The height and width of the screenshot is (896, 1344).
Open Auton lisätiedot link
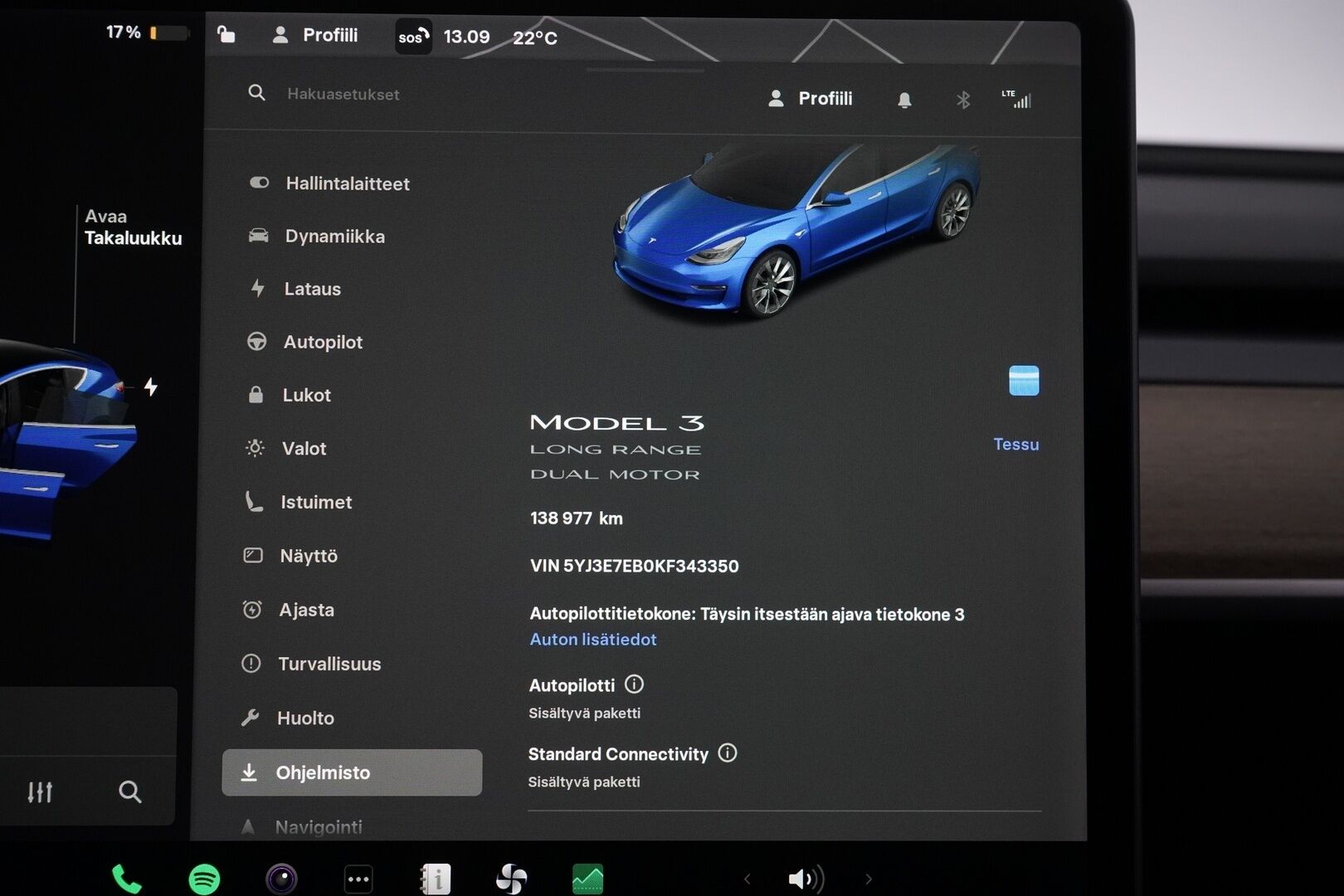pyautogui.click(x=593, y=640)
